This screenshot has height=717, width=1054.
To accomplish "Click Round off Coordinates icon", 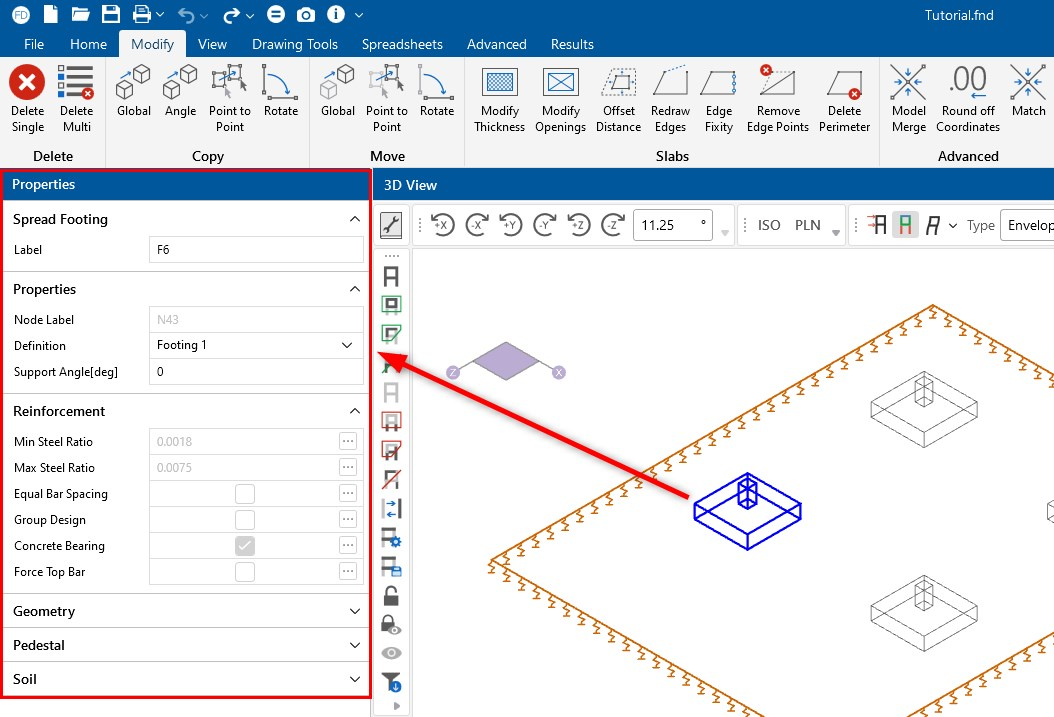I will (967, 81).
